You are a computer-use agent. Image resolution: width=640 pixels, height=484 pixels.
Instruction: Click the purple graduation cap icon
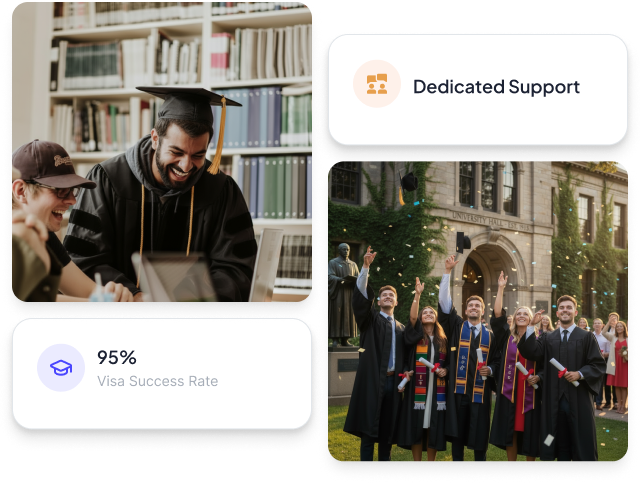point(61,368)
